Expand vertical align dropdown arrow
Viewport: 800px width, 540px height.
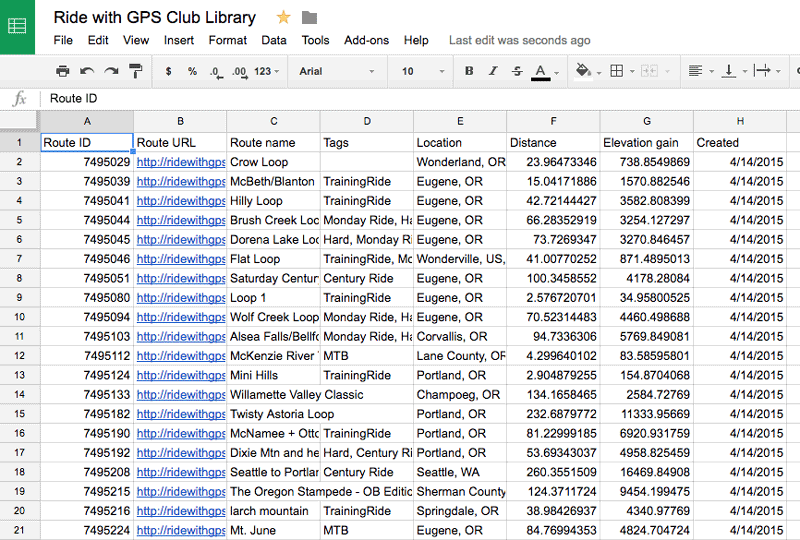745,71
